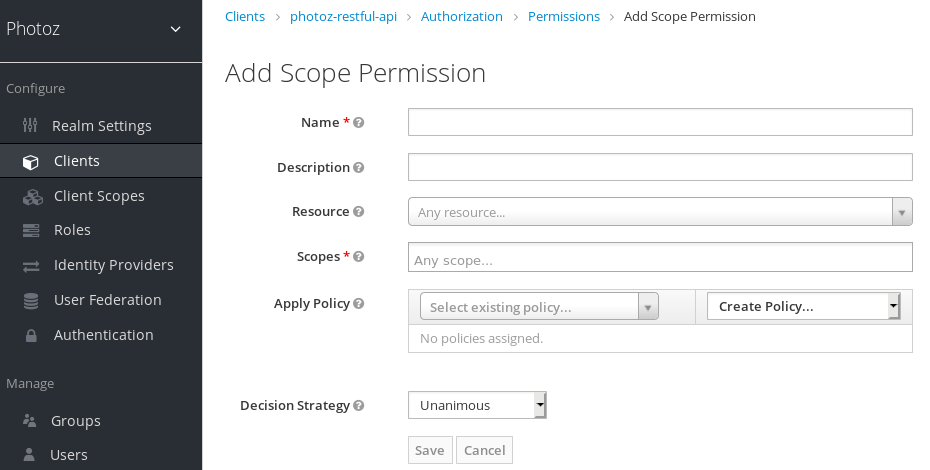Click the help icon beside Name
This screenshot has width=930, height=470.
coord(359,123)
